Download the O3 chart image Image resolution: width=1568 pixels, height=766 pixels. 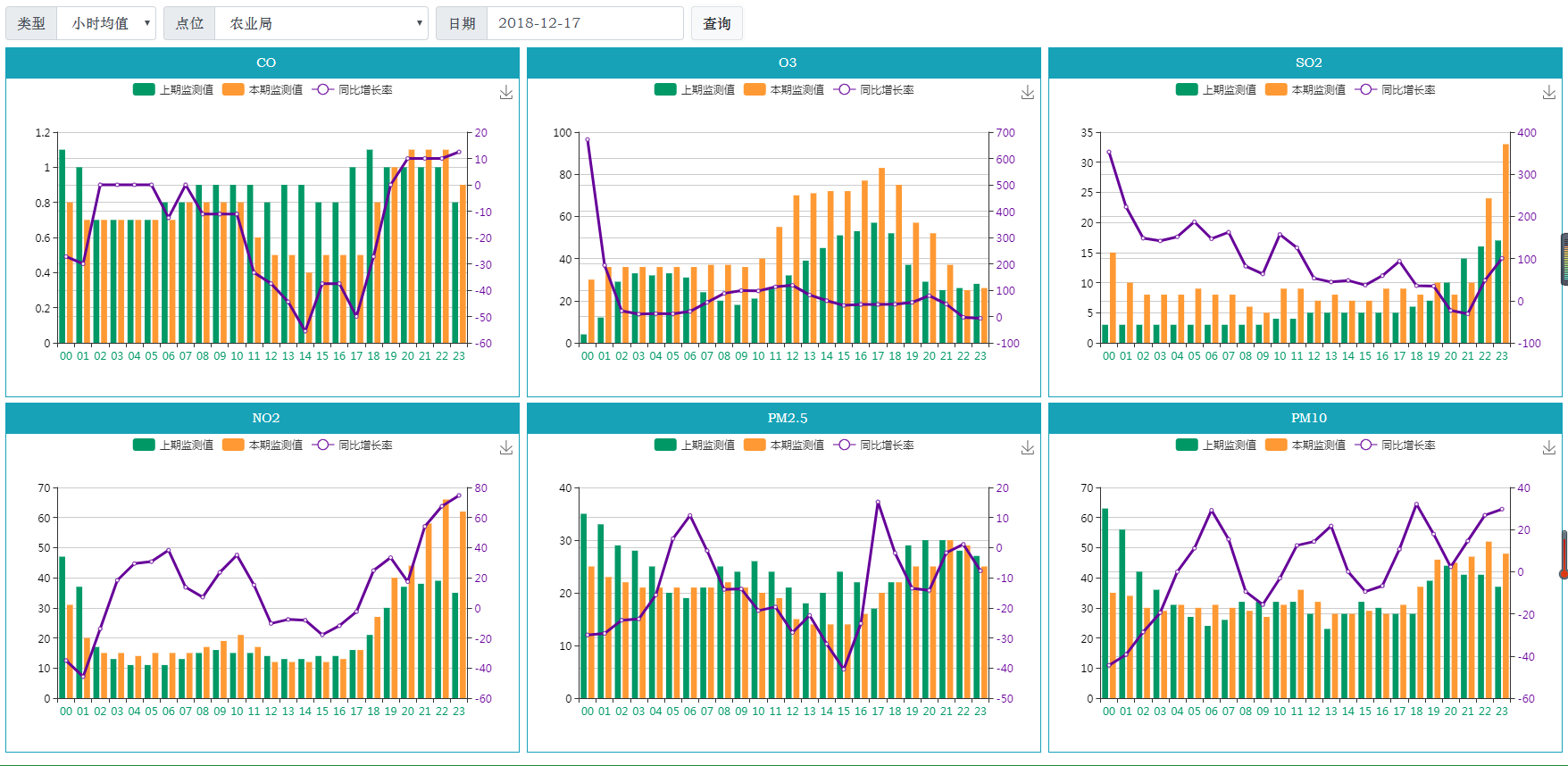pos(1028,93)
